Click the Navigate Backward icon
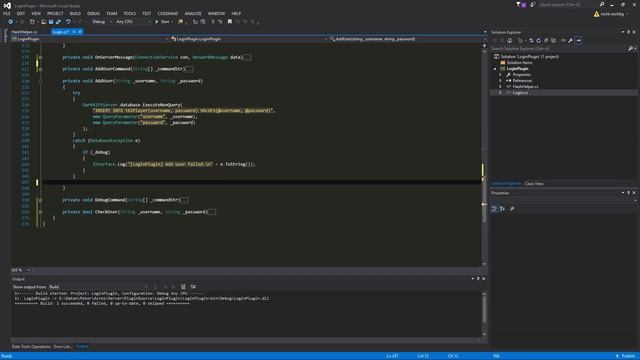 pos(11,22)
